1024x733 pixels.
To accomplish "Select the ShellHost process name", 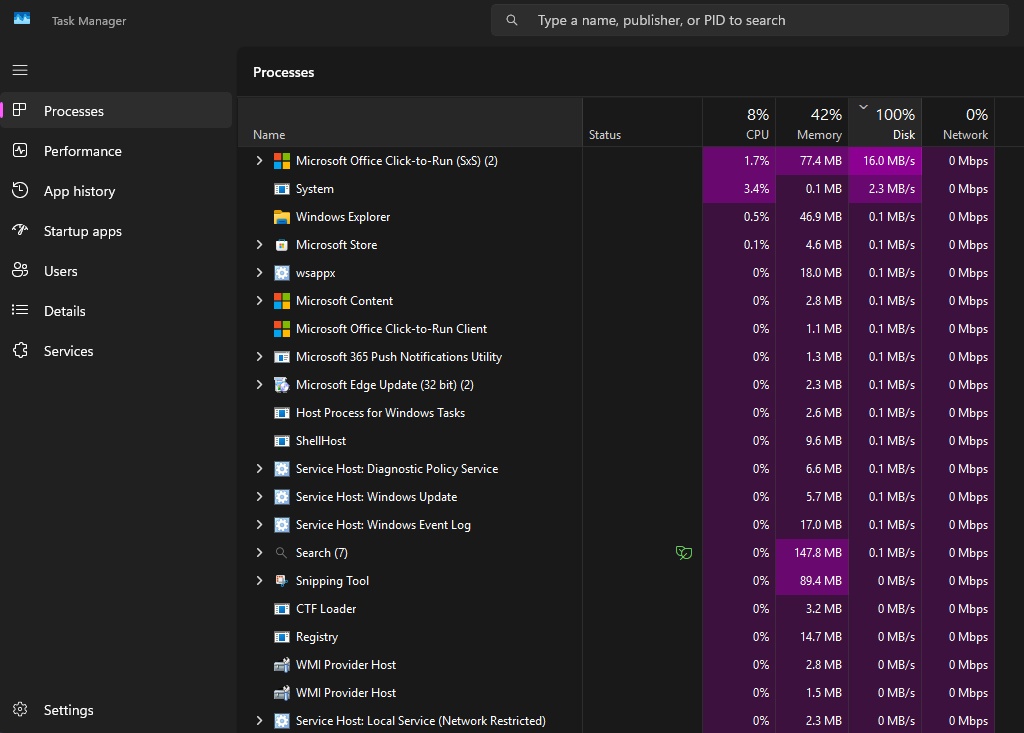I will (321, 441).
